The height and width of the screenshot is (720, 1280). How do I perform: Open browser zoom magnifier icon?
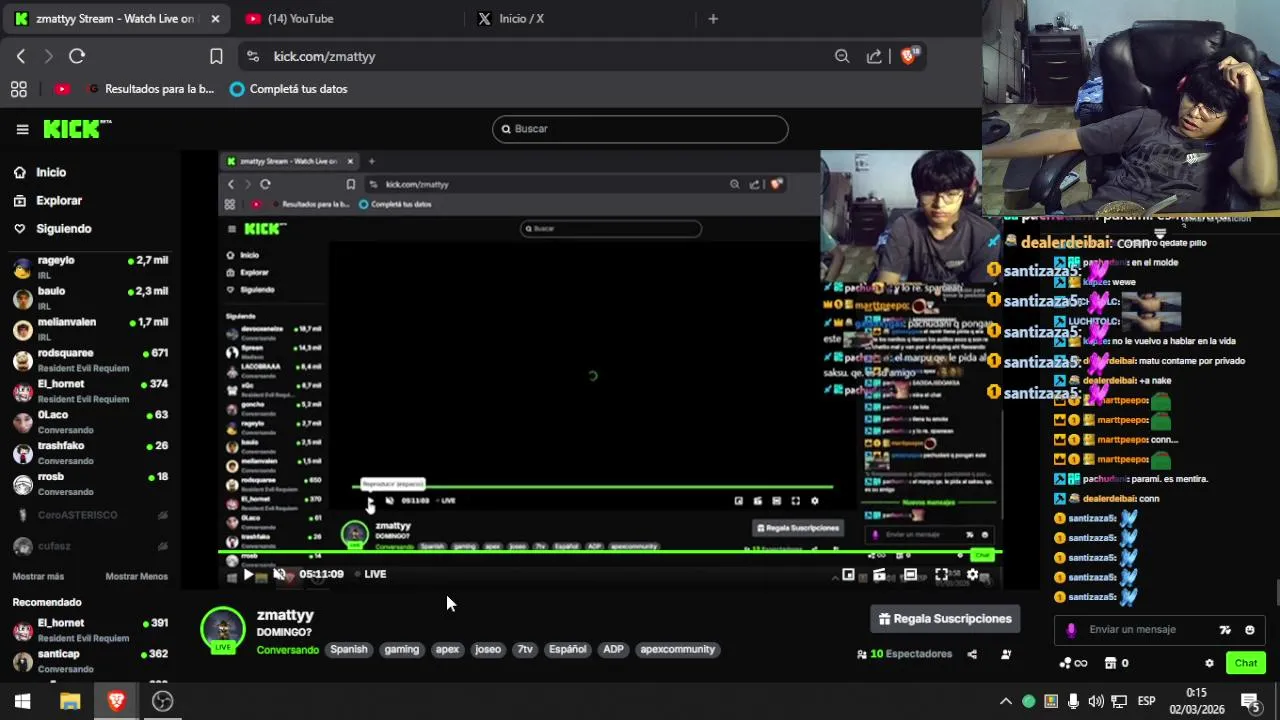(x=842, y=57)
